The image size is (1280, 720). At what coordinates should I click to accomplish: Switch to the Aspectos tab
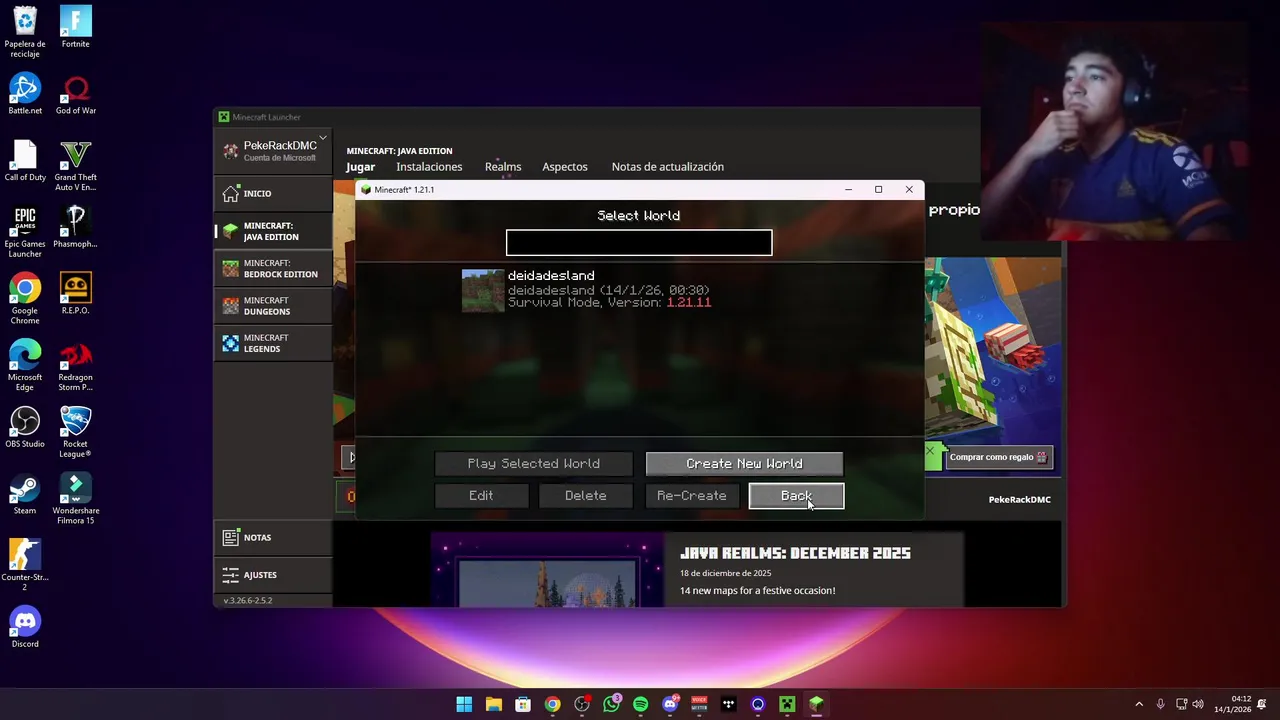click(565, 167)
